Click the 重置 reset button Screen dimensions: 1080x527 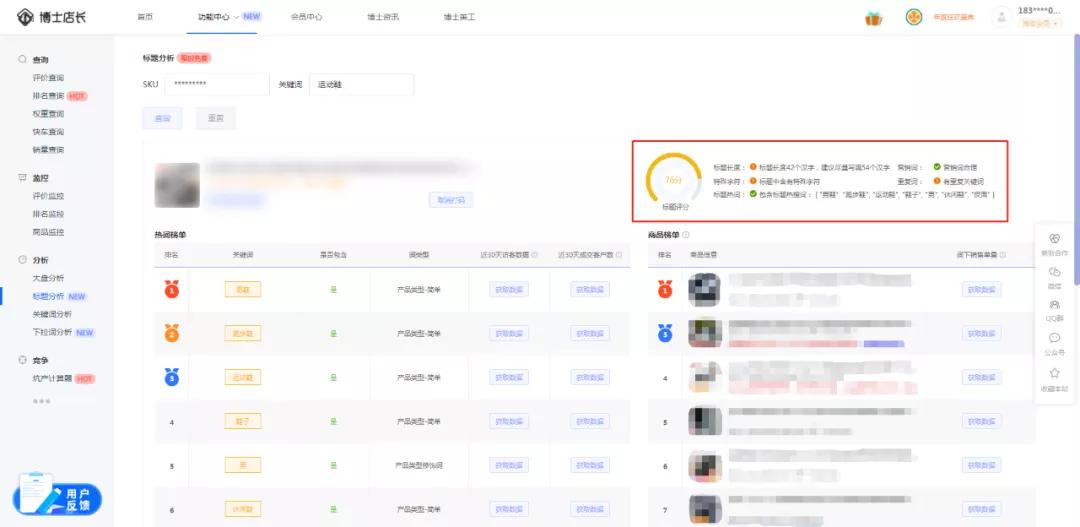(x=216, y=118)
